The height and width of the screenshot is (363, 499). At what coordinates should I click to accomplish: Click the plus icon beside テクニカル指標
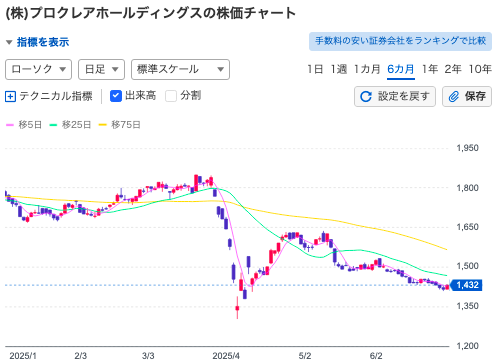click(10, 97)
